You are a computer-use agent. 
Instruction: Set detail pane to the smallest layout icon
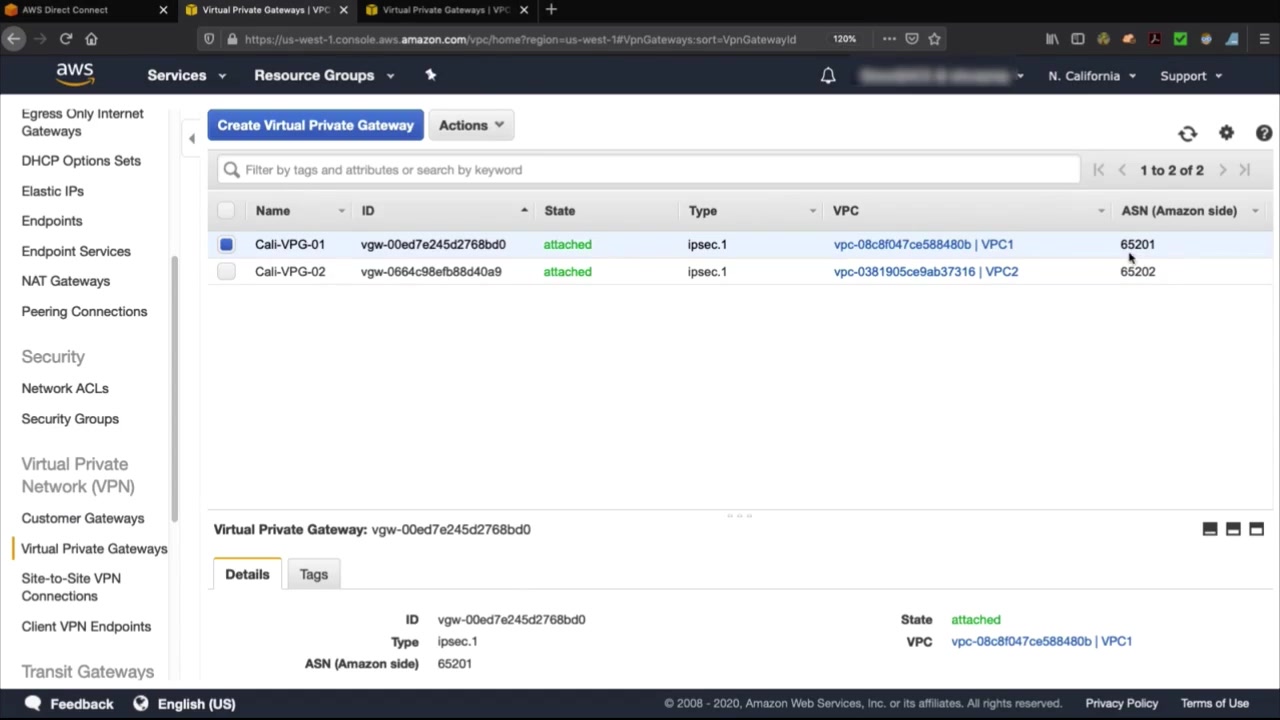coord(1210,529)
